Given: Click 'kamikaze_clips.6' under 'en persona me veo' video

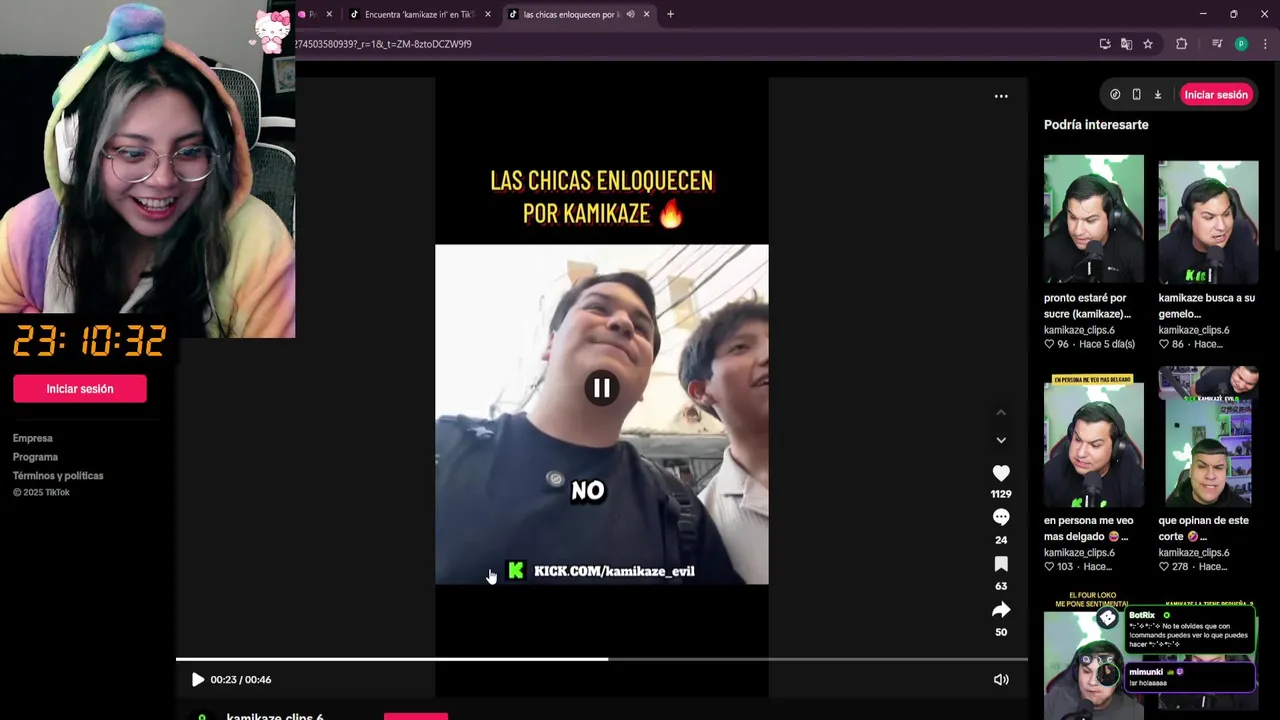Looking at the screenshot, I should [1079, 553].
